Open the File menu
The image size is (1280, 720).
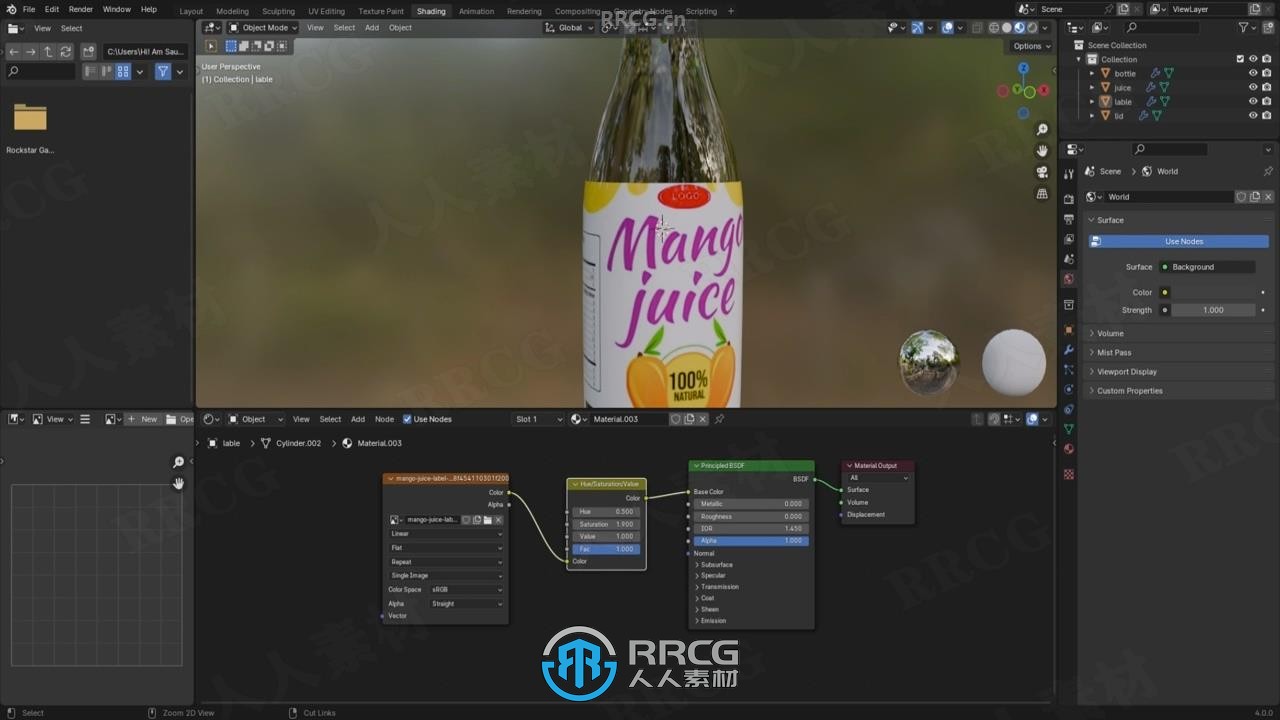(x=29, y=9)
